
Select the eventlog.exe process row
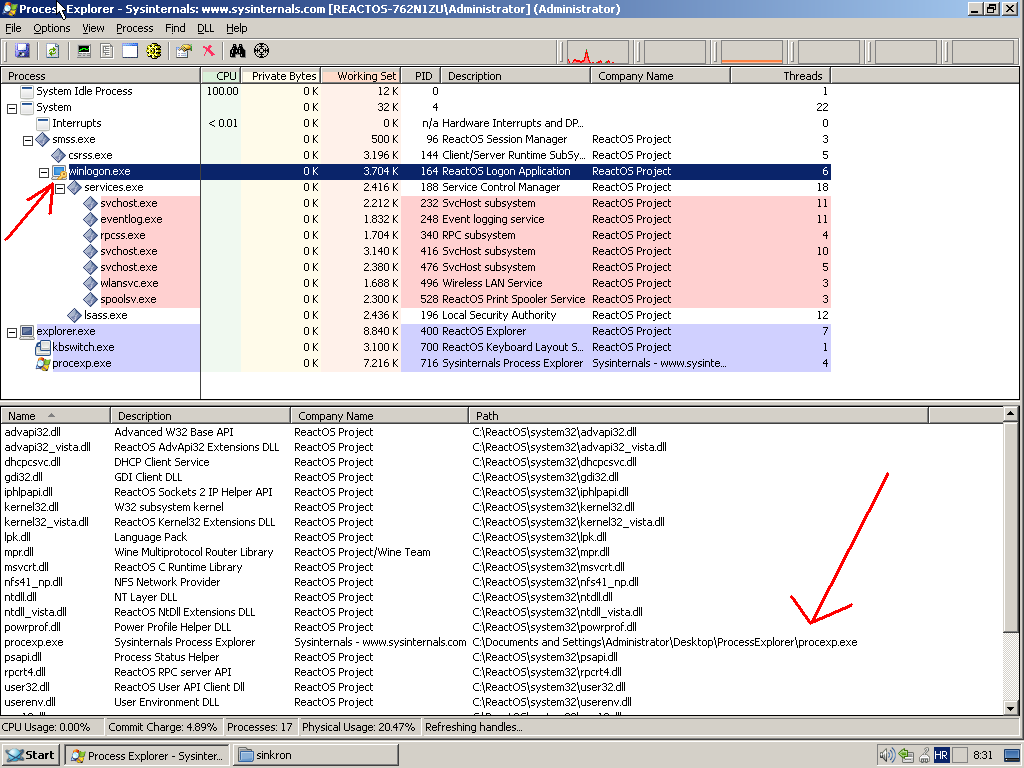(415, 219)
